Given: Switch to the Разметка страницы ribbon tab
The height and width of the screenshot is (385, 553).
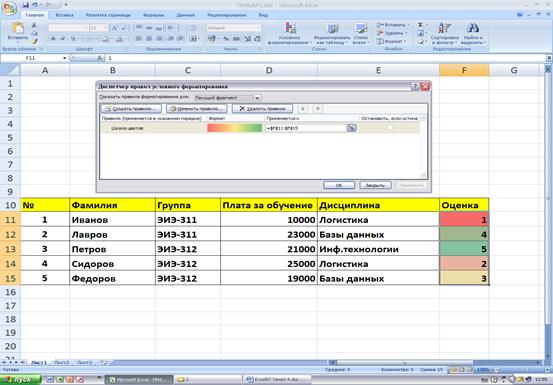Looking at the screenshot, I should (108, 15).
